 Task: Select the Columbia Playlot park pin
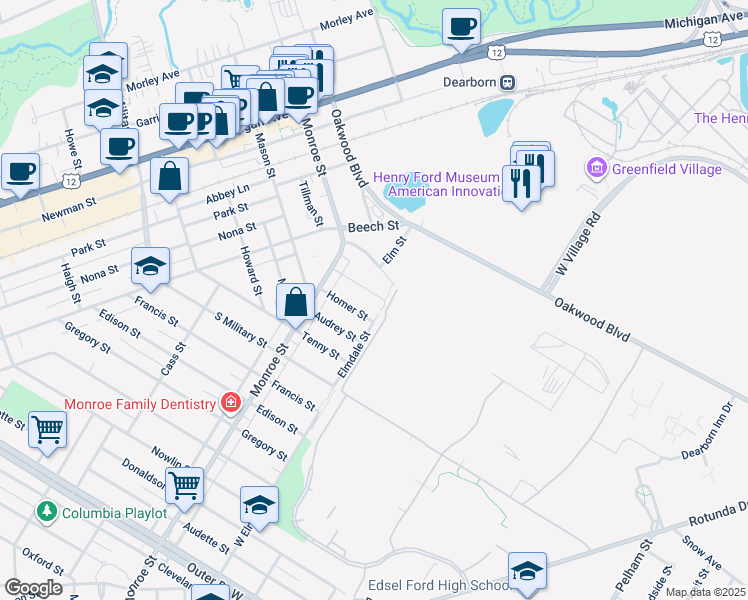point(46,512)
